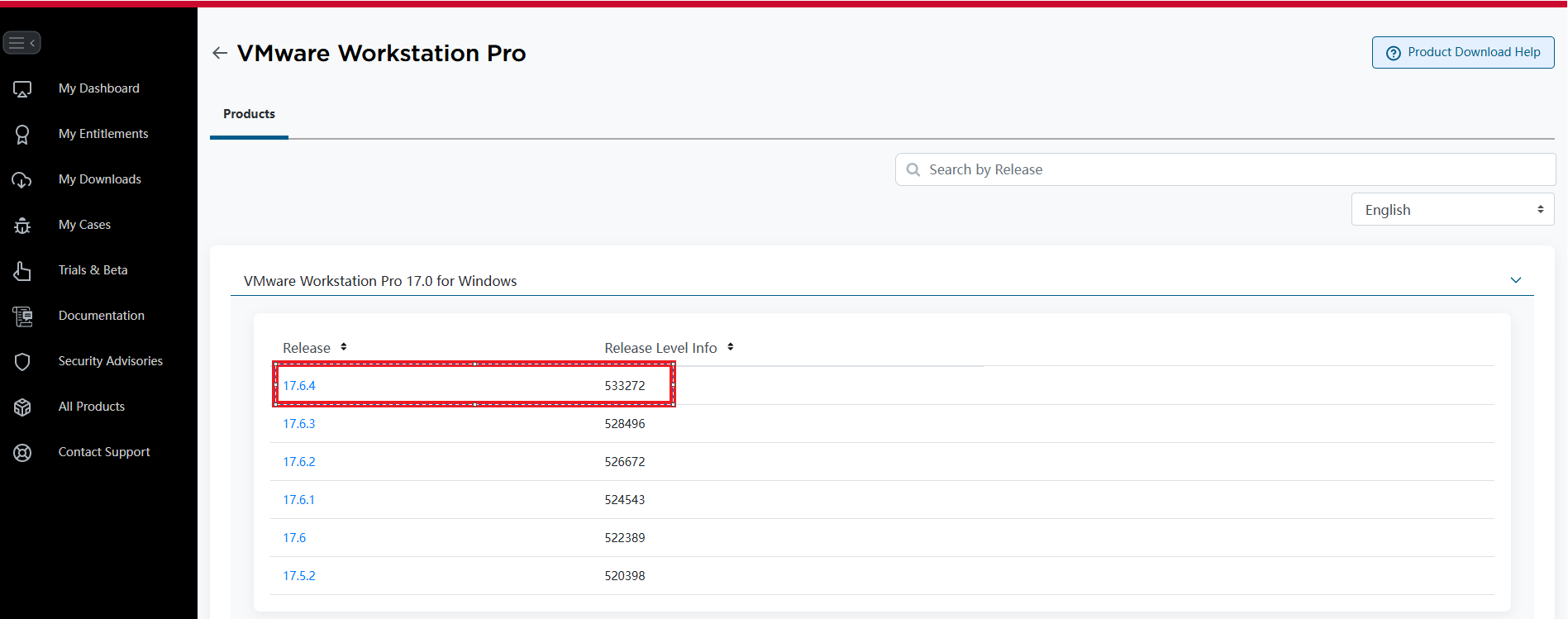Open All Products in sidebar
Image resolution: width=1568 pixels, height=619 pixels.
pos(92,407)
